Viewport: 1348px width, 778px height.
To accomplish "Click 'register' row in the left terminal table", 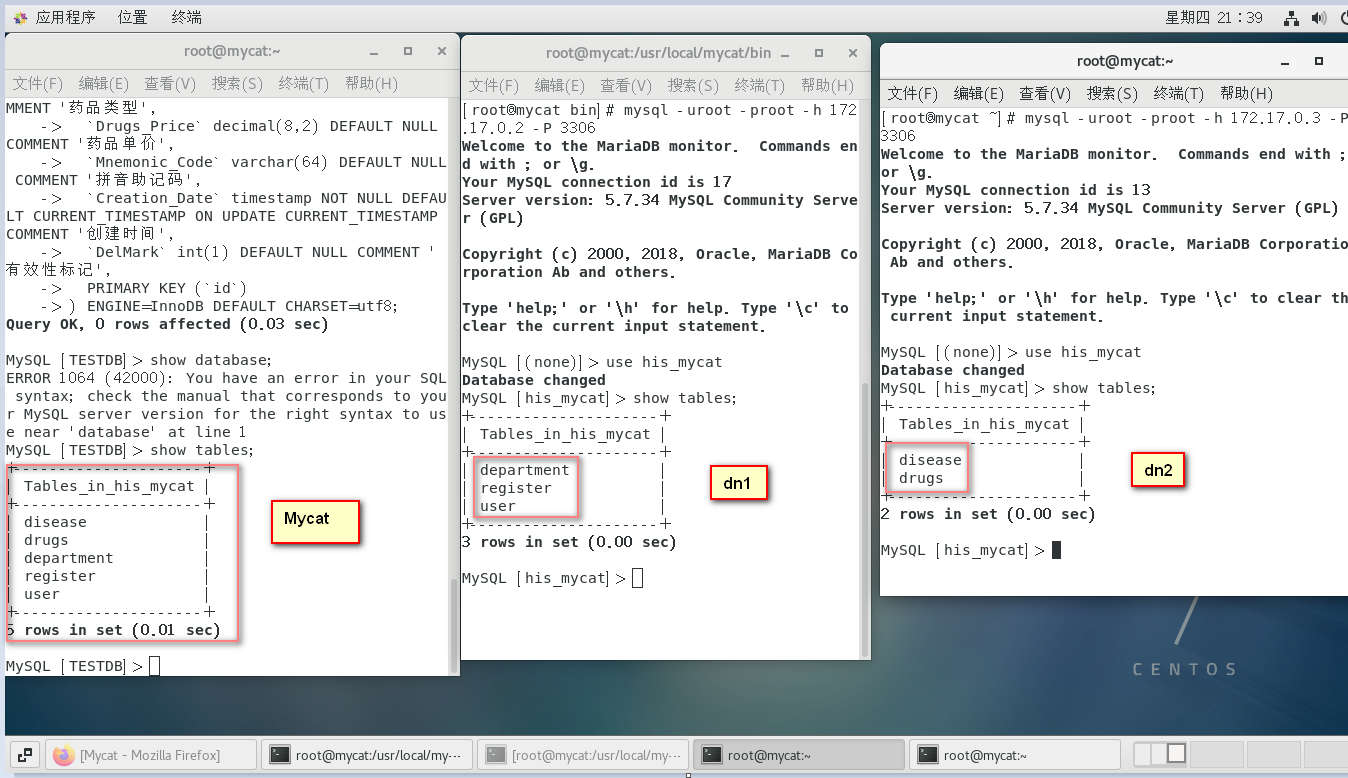I will tap(60, 576).
